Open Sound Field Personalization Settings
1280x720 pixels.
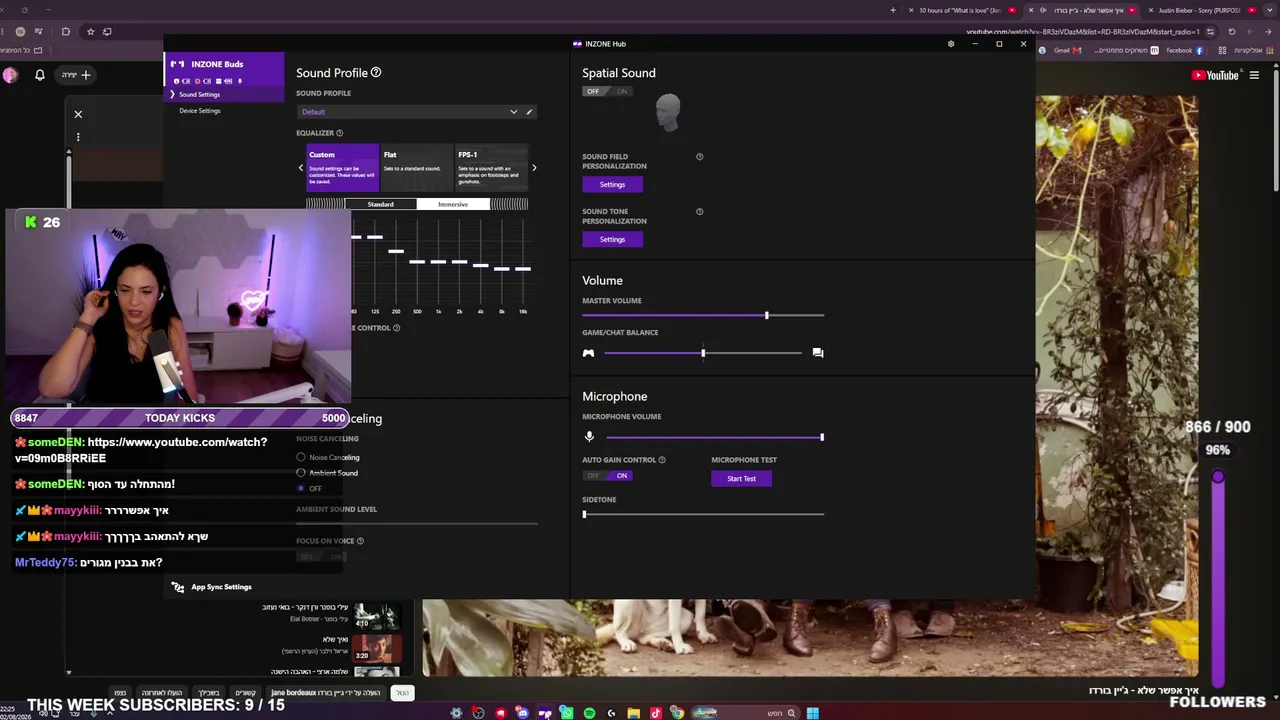(612, 184)
